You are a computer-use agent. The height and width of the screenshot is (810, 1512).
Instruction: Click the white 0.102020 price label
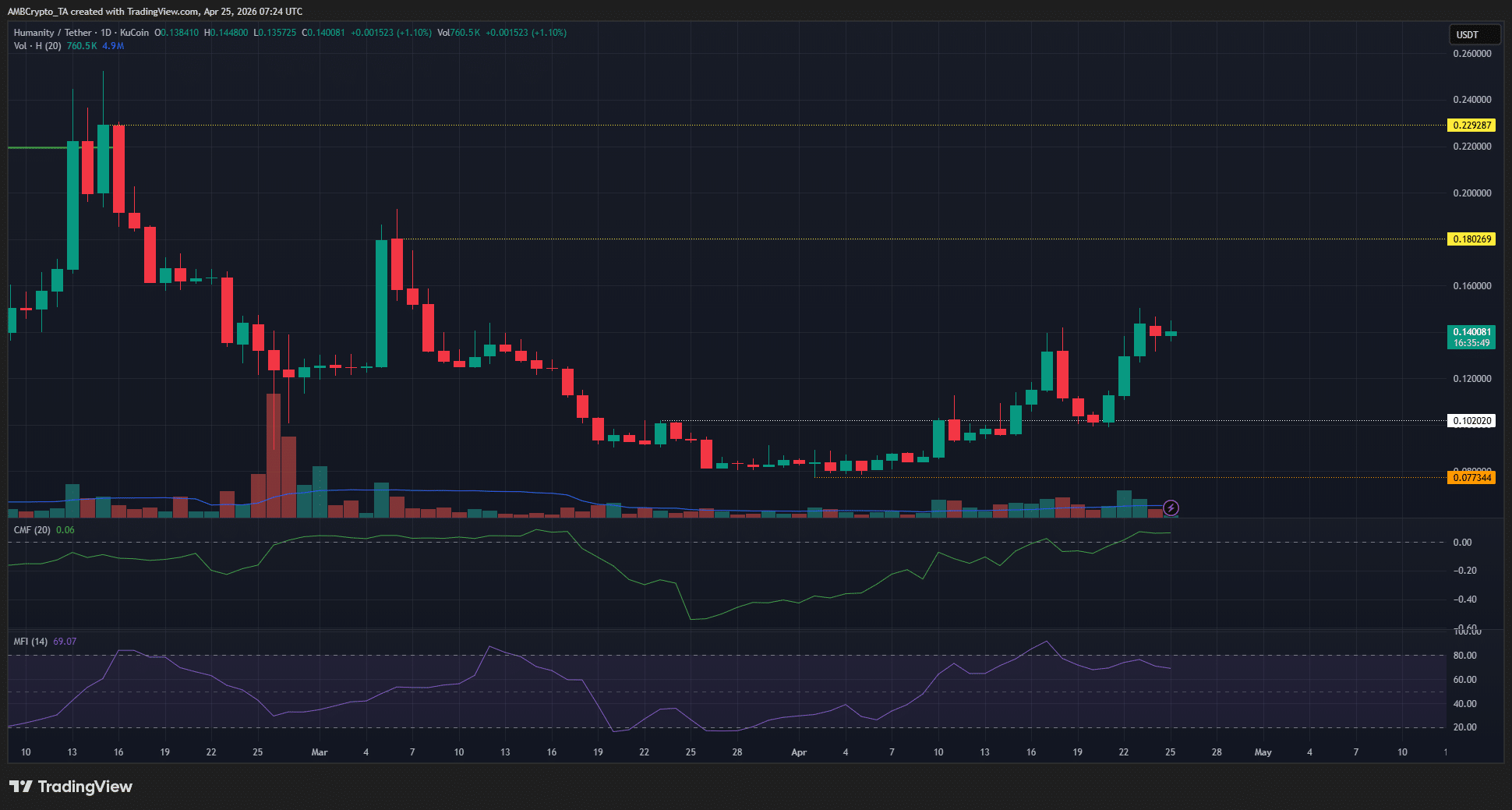point(1471,421)
